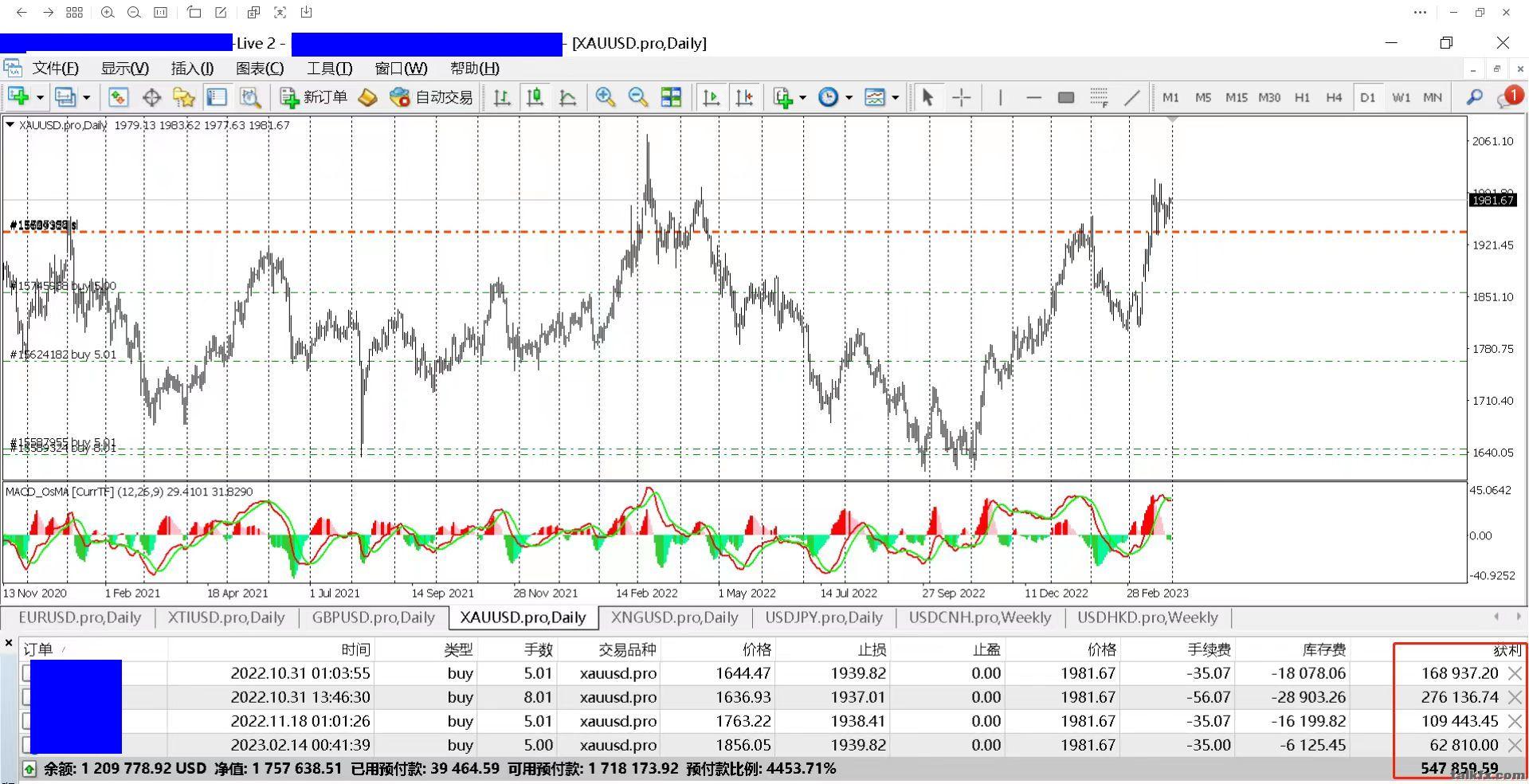This screenshot has height=784, width=1529.
Task: Switch to the XTIUSD.pro,Daily chart tab
Action: pos(226,617)
